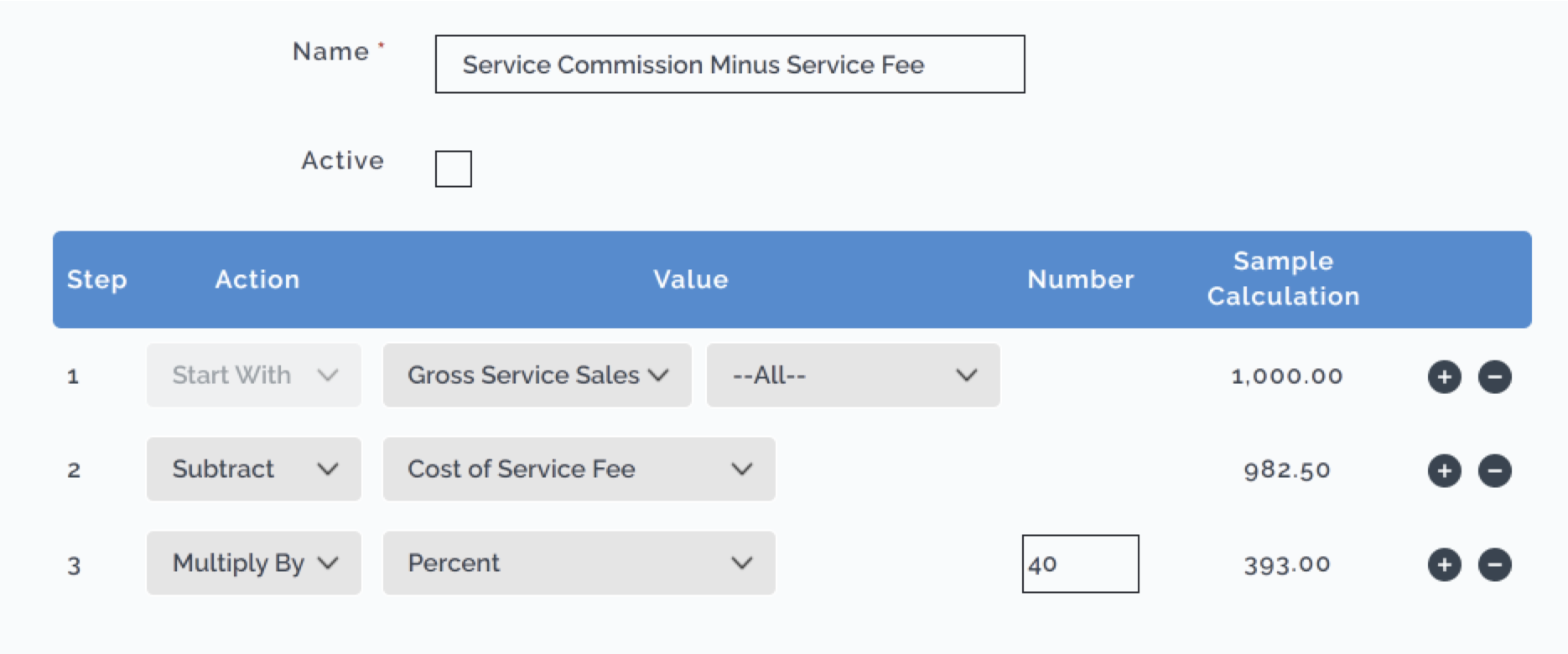This screenshot has width=1568, height=654.
Task: Click the Sample Calculation column header
Action: pos(1283,278)
